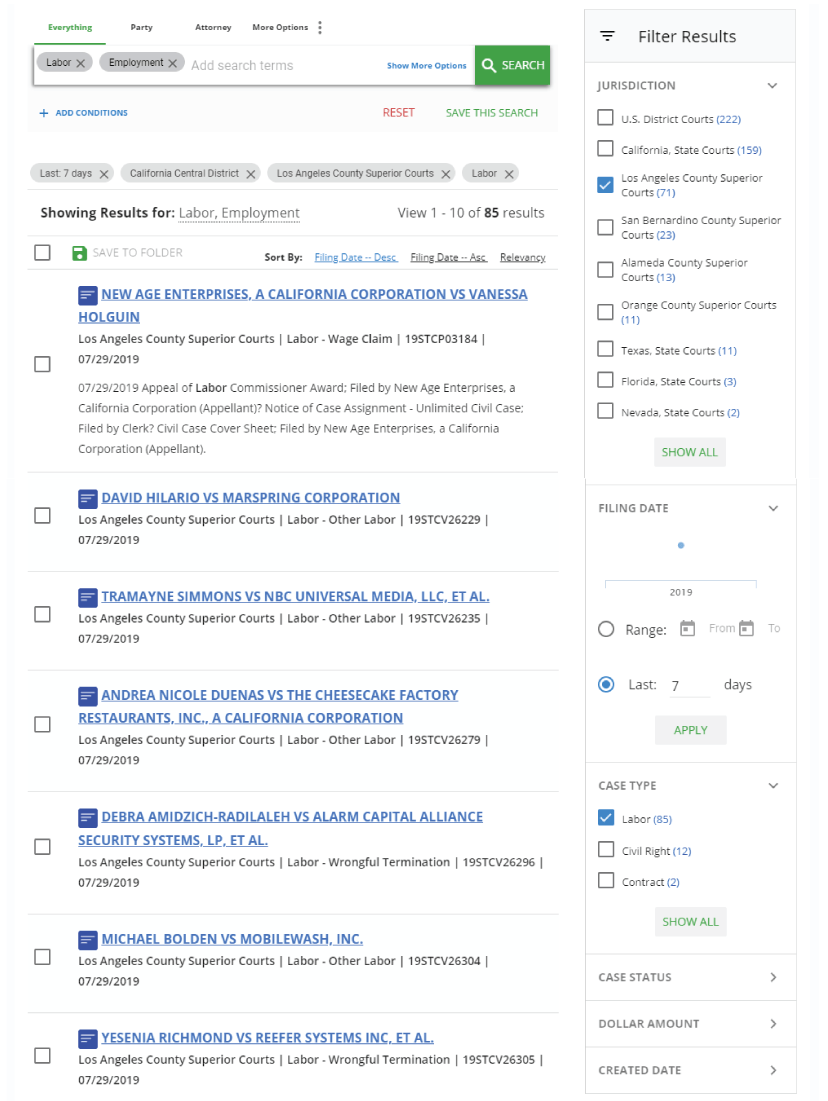Switch to the Party search tab
This screenshot has height=1101, width=828.
[141, 28]
